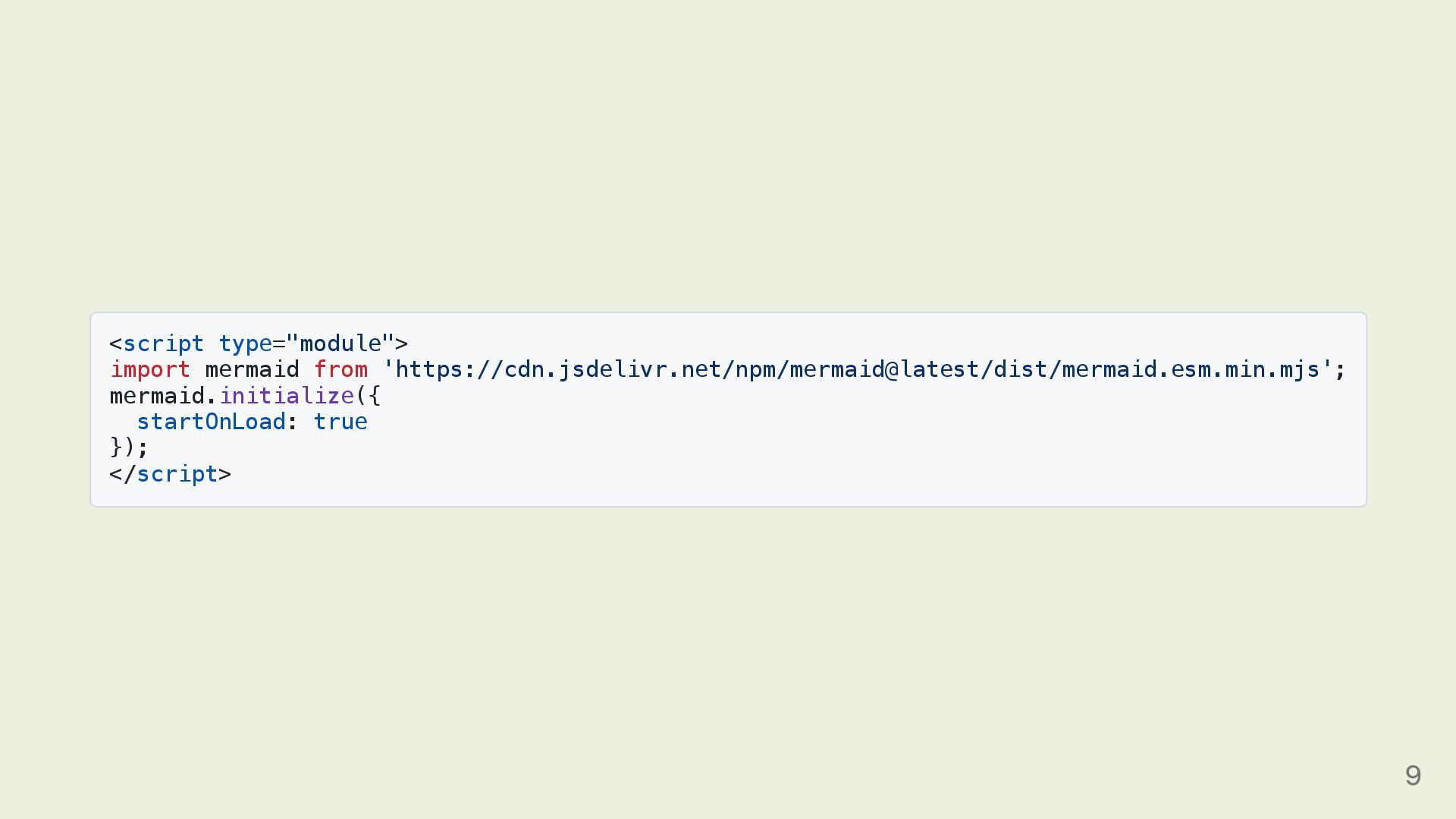The image size is (1456, 819).
Task: Click the opening brace after initialize(
Action: tap(375, 396)
